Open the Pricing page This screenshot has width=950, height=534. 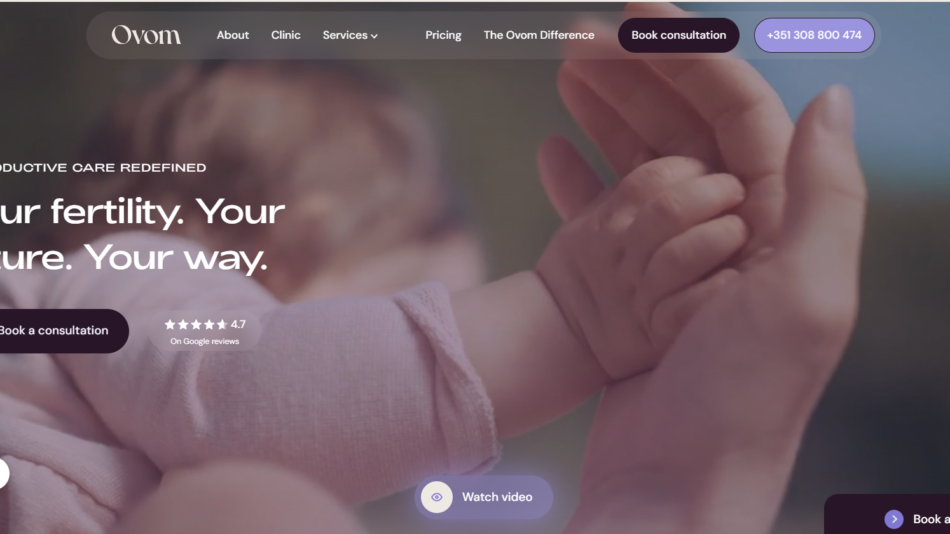[443, 35]
